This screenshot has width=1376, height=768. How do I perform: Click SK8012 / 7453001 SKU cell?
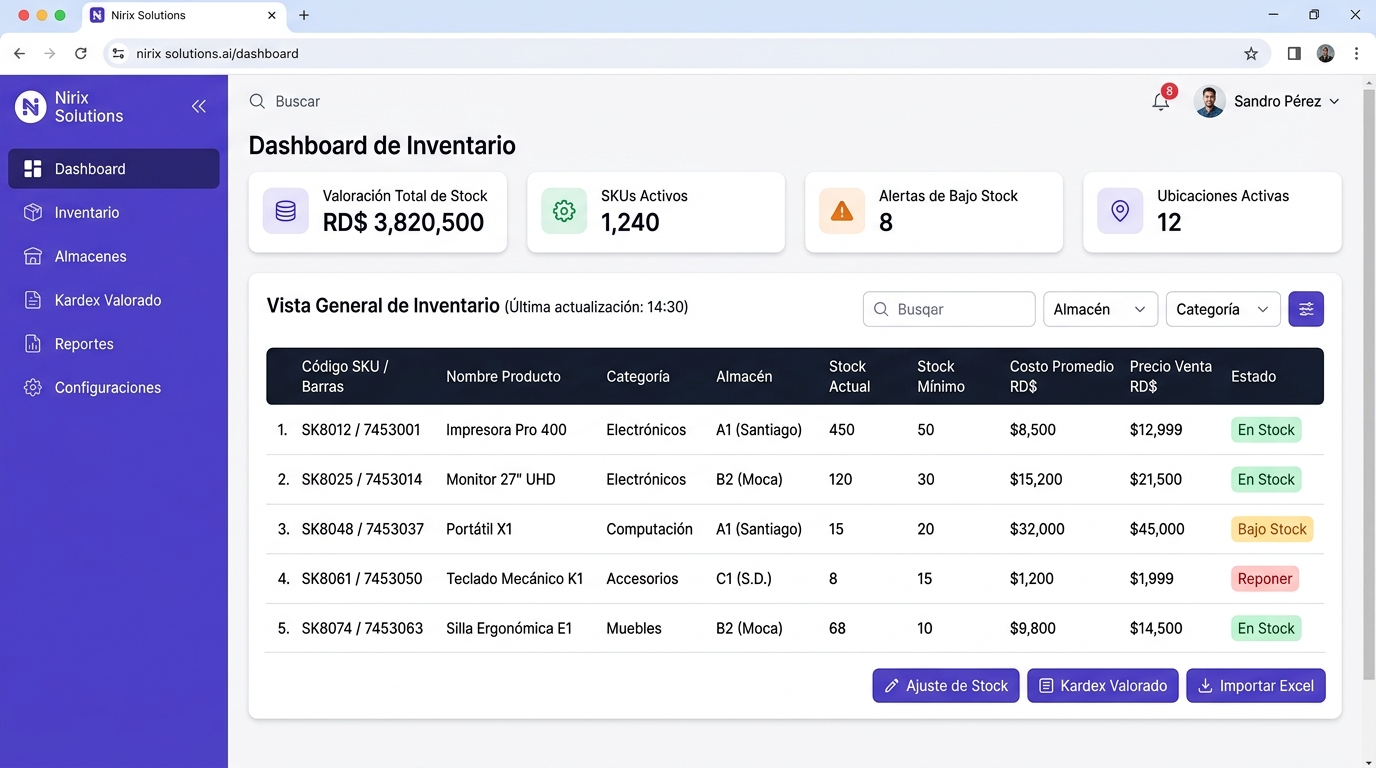click(361, 430)
